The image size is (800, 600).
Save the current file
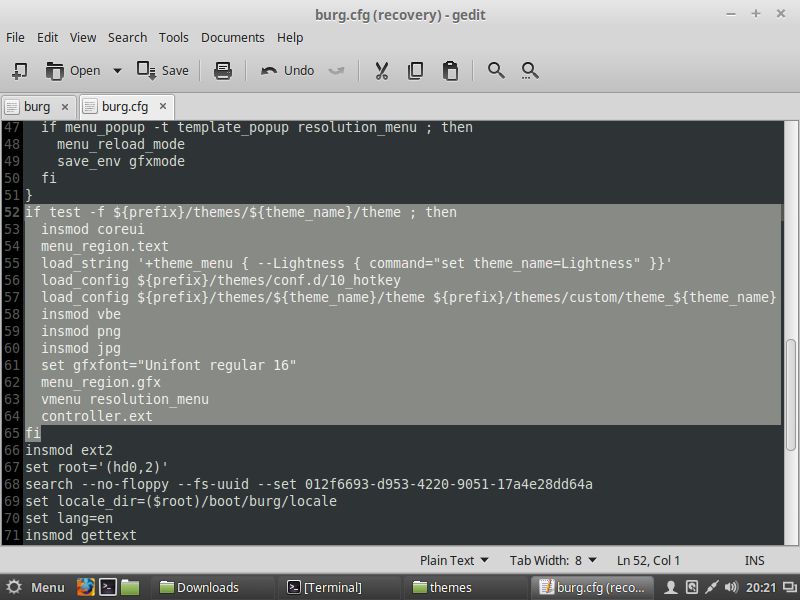[163, 70]
